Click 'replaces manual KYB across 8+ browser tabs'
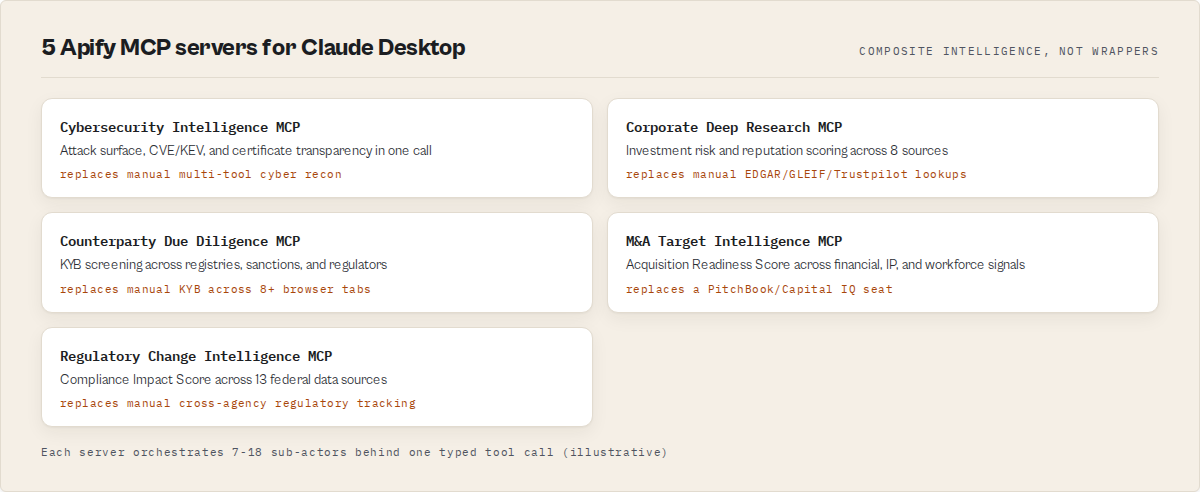1200x492 pixels. pyautogui.click(x=216, y=289)
